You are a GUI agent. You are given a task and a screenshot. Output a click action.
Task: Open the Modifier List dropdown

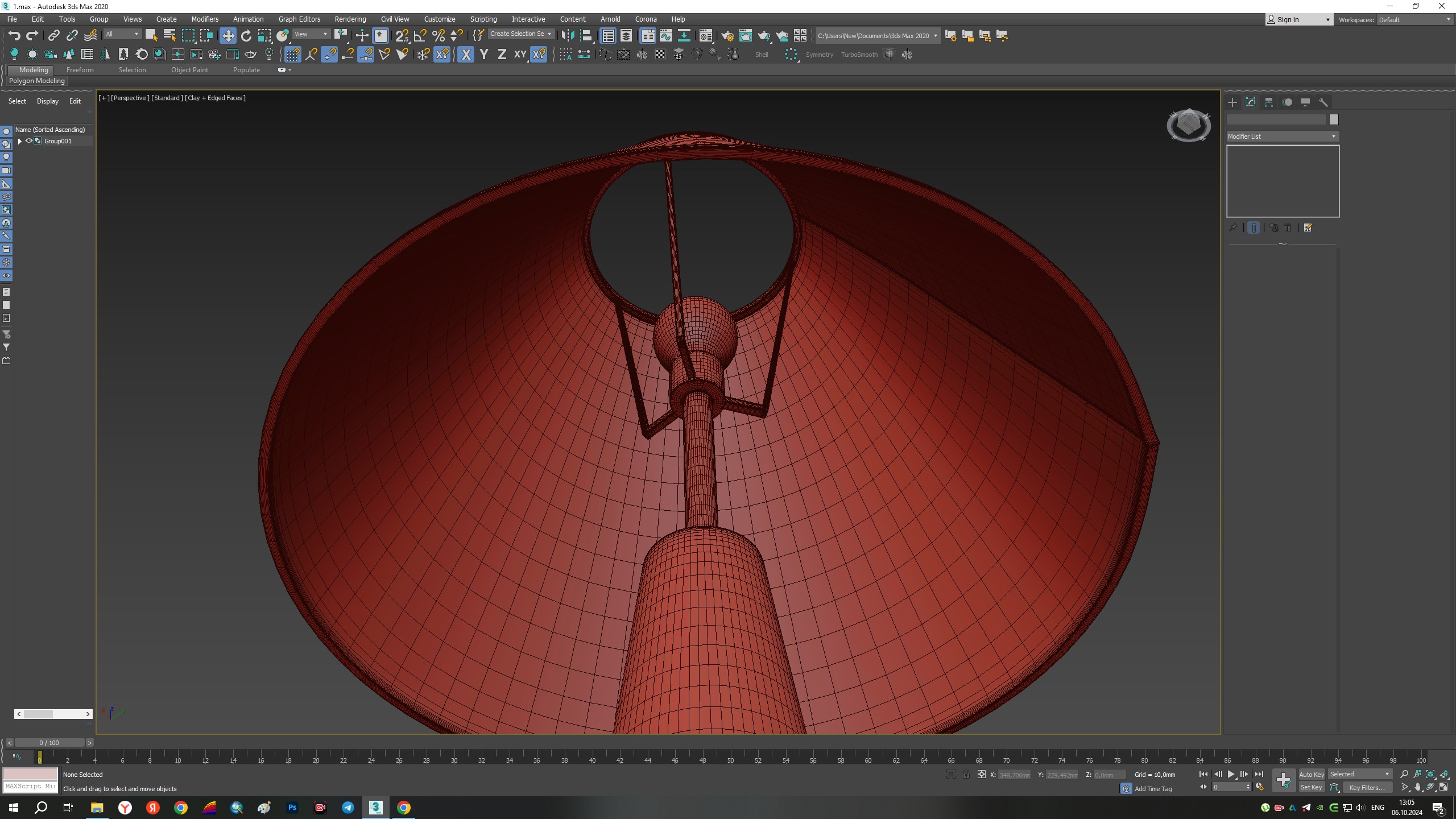1282,136
